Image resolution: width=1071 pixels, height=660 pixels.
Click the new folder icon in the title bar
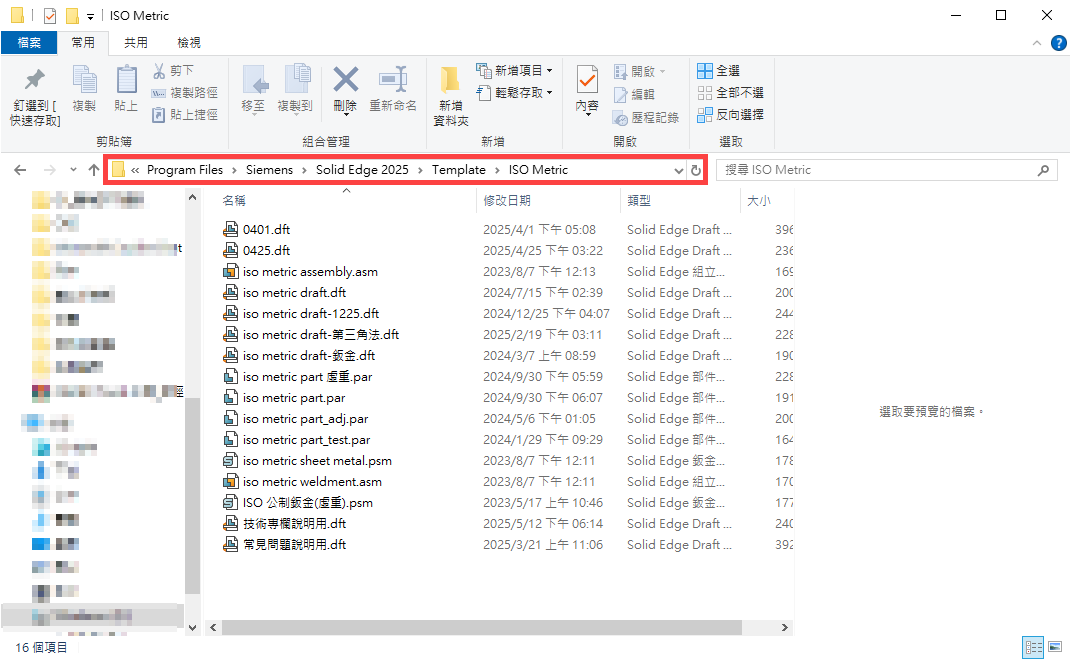tap(72, 16)
